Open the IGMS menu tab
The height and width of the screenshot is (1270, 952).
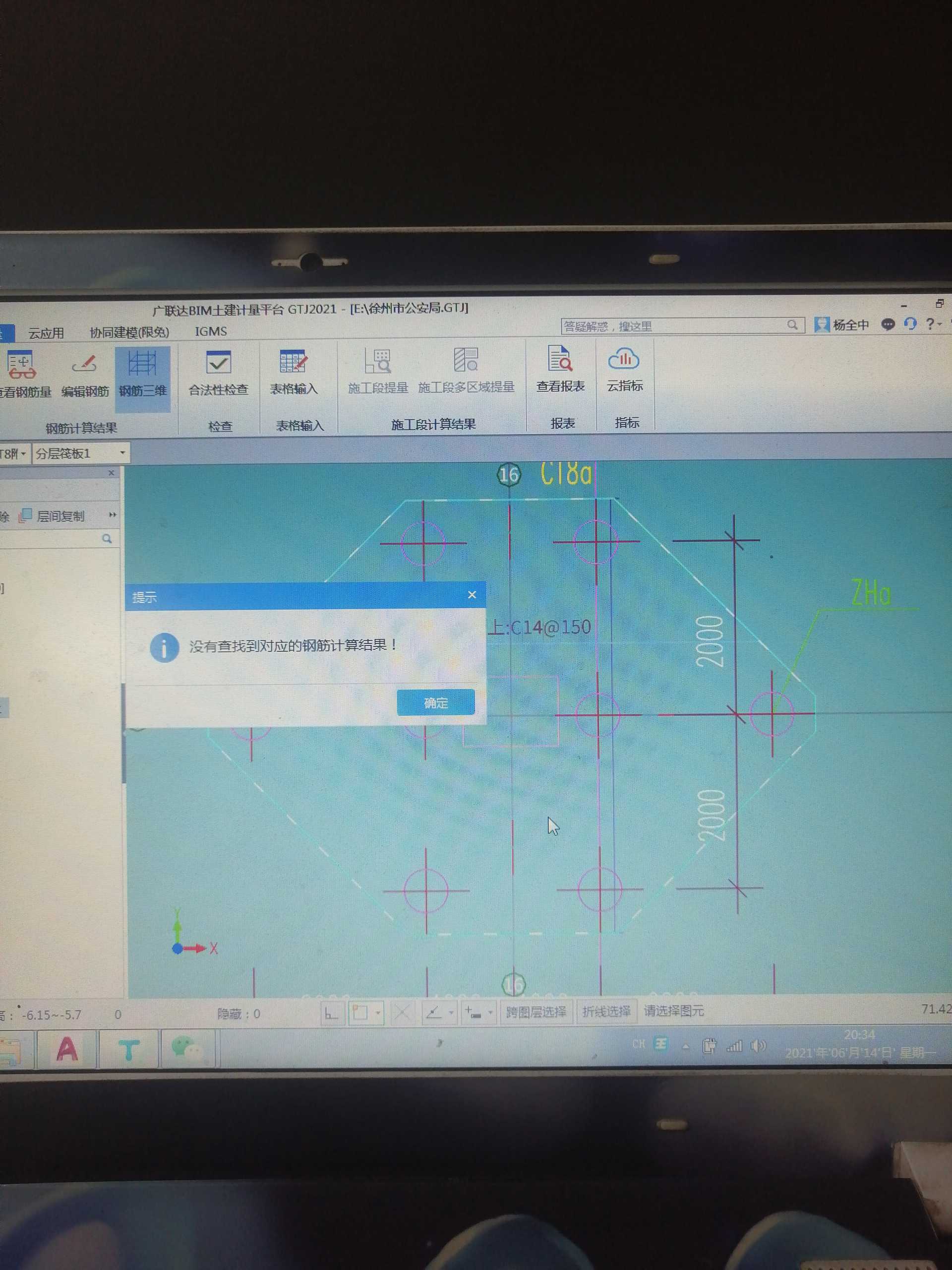211,331
